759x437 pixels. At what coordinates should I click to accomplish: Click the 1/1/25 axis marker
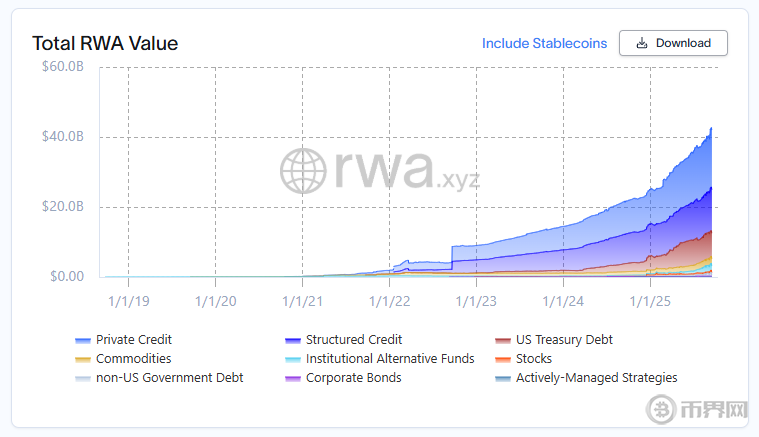[x=650, y=299]
